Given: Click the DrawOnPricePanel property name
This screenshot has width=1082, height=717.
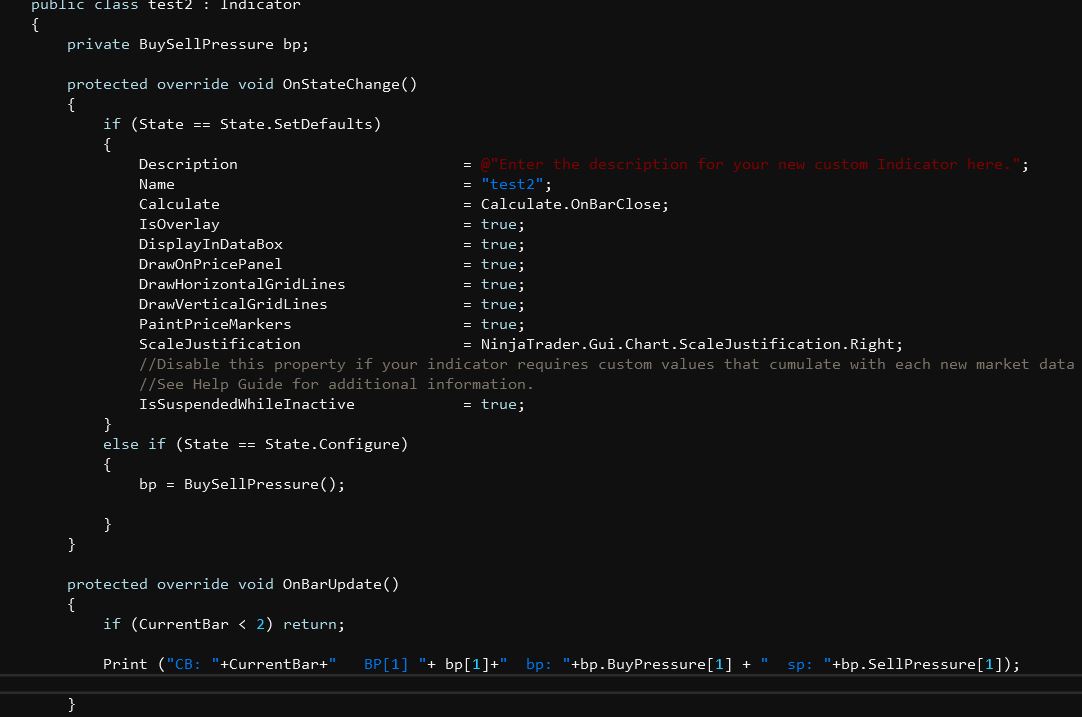Looking at the screenshot, I should coord(210,264).
